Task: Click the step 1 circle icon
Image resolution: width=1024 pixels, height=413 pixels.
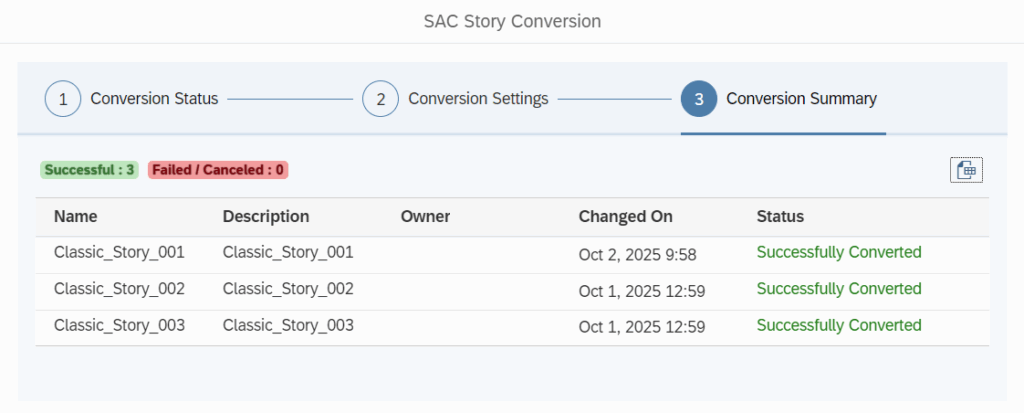Action: (63, 99)
